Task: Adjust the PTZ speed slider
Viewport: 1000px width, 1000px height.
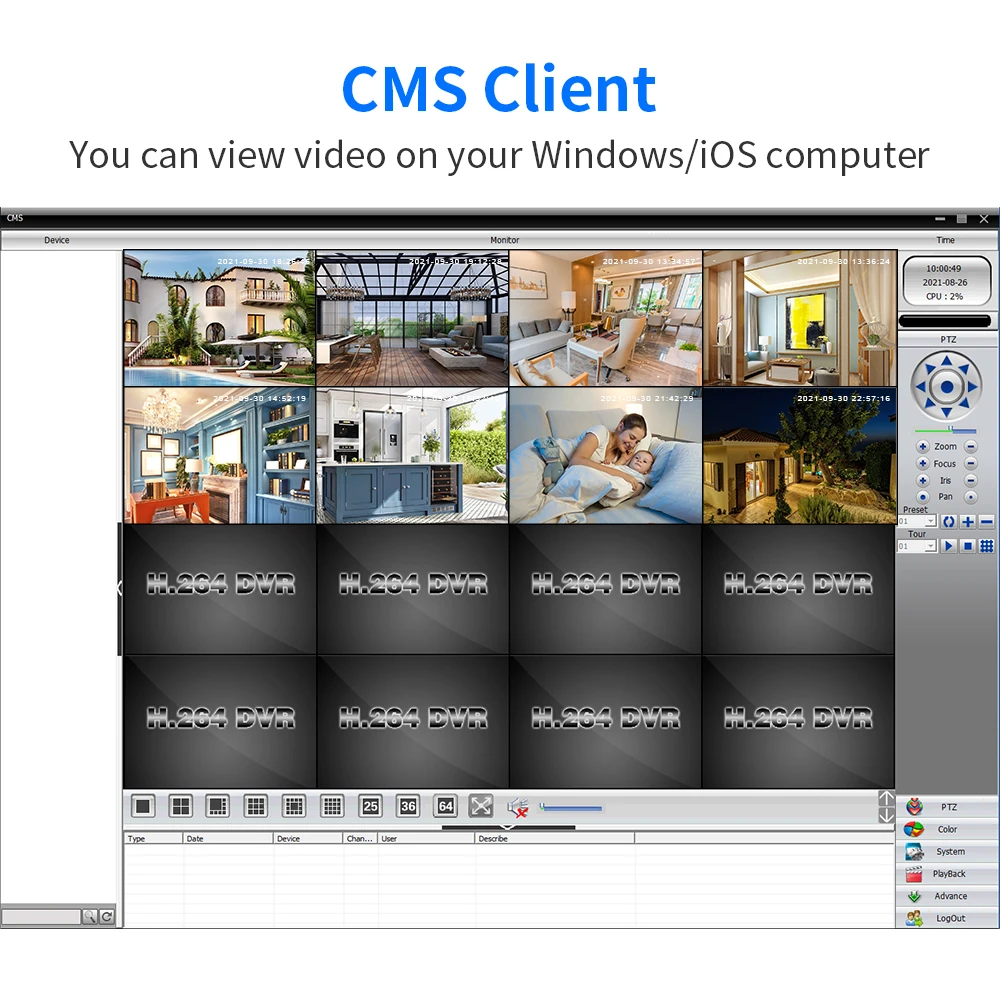Action: (945, 430)
